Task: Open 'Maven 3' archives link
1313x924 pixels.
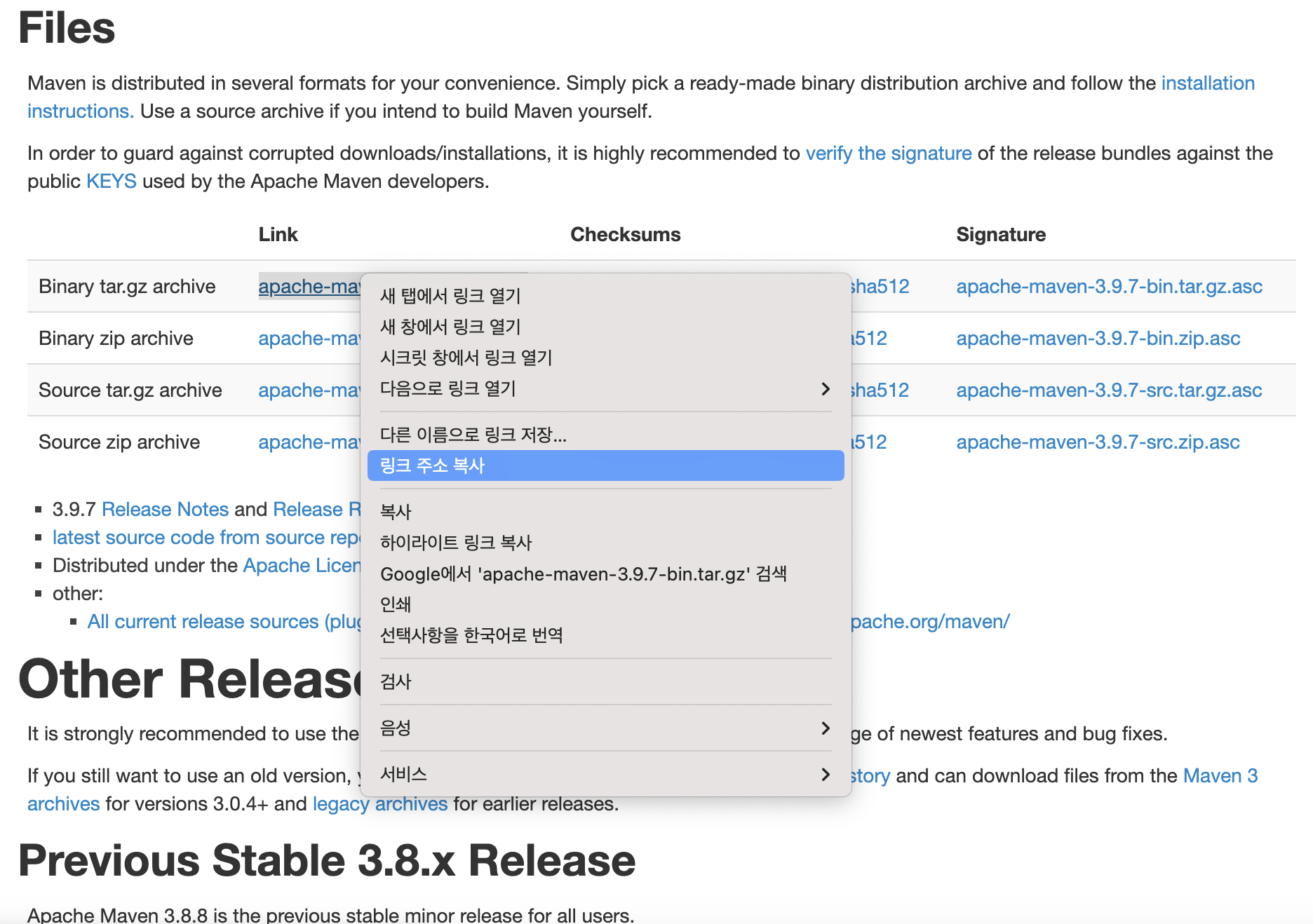Action: tap(1220, 775)
